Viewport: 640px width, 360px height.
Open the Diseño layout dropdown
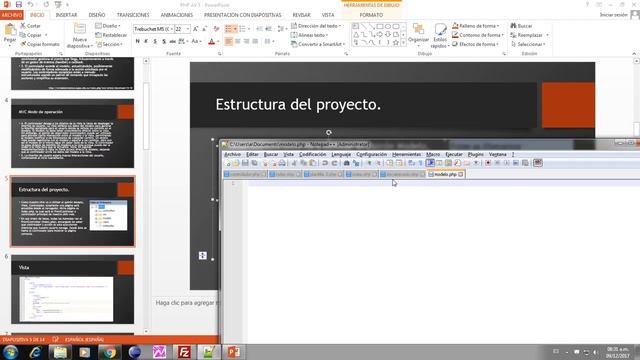(108, 26)
